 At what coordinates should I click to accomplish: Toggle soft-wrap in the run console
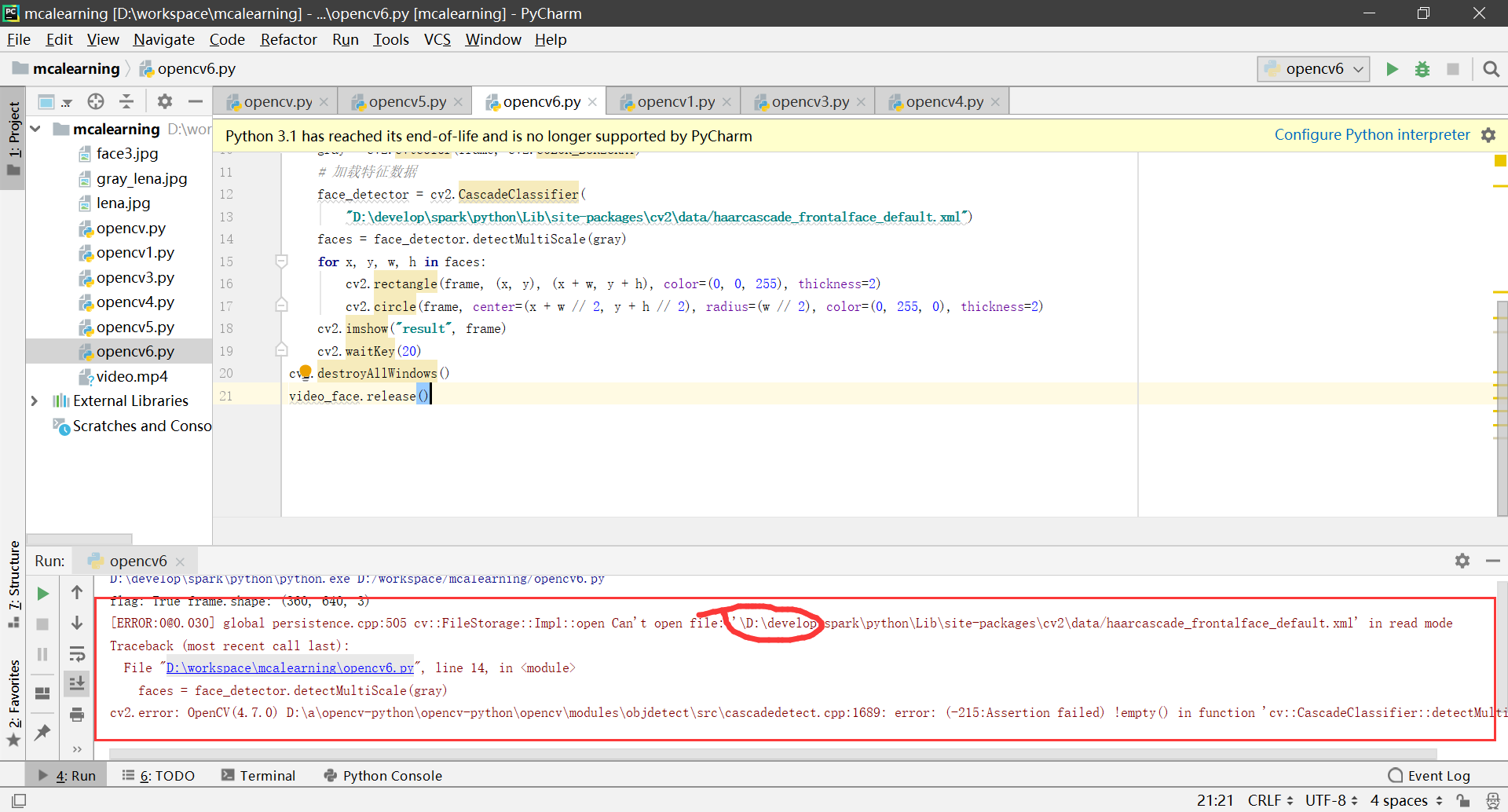click(x=76, y=653)
